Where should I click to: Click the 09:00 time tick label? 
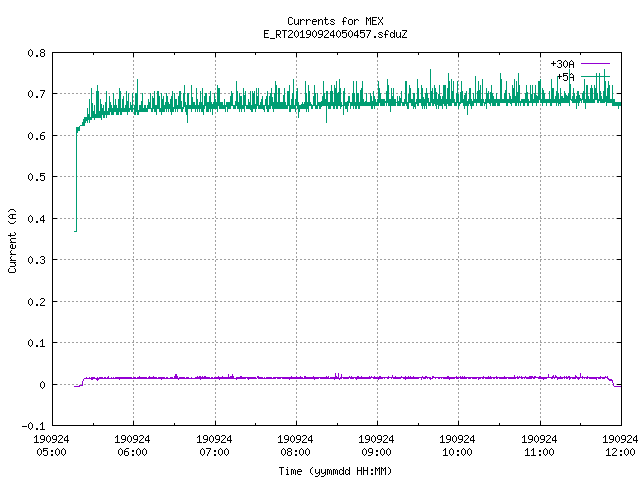pyautogui.click(x=376, y=452)
